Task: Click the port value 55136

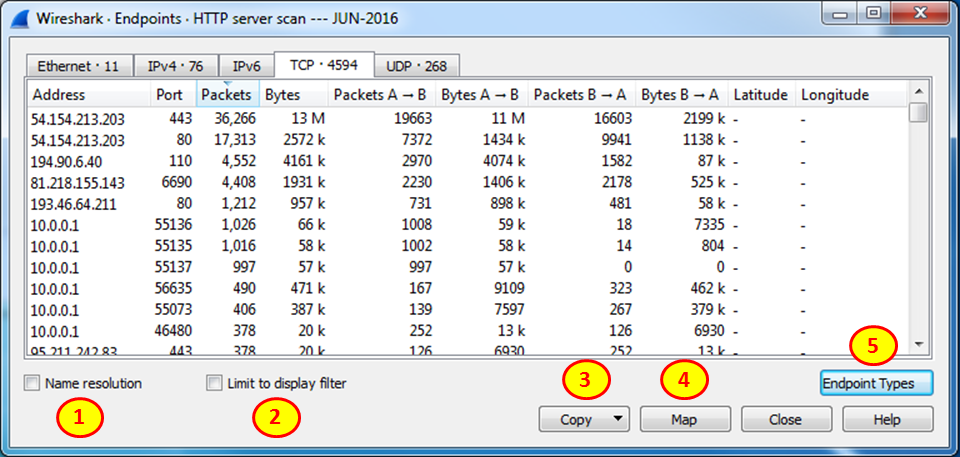Action: click(x=174, y=225)
